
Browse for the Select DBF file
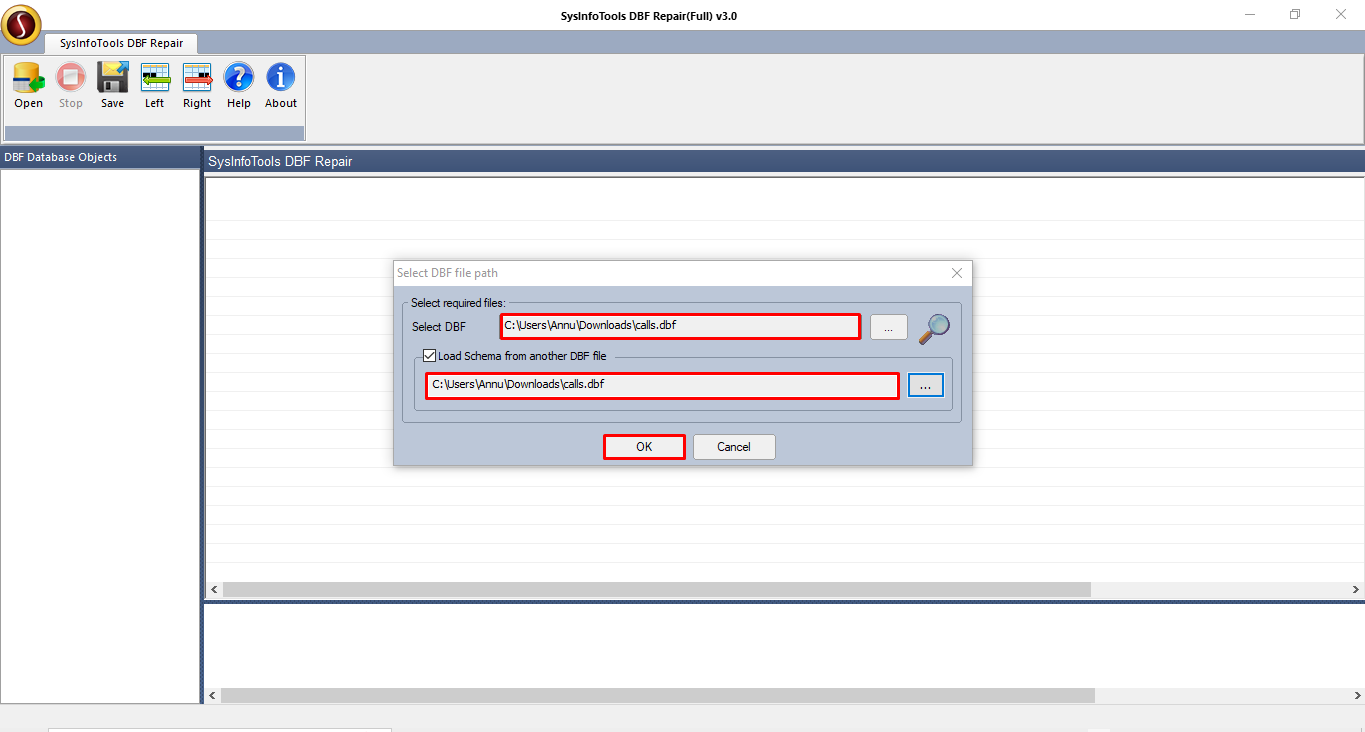point(889,327)
